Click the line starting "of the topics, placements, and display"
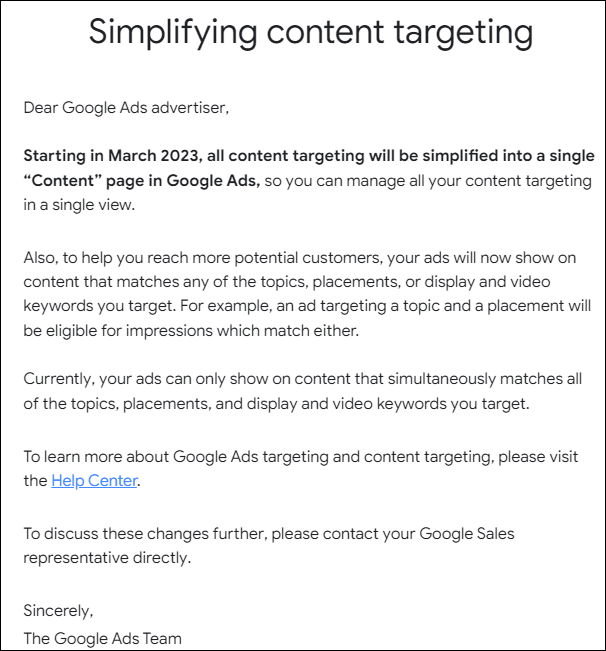This screenshot has width=606, height=651. click(276, 404)
